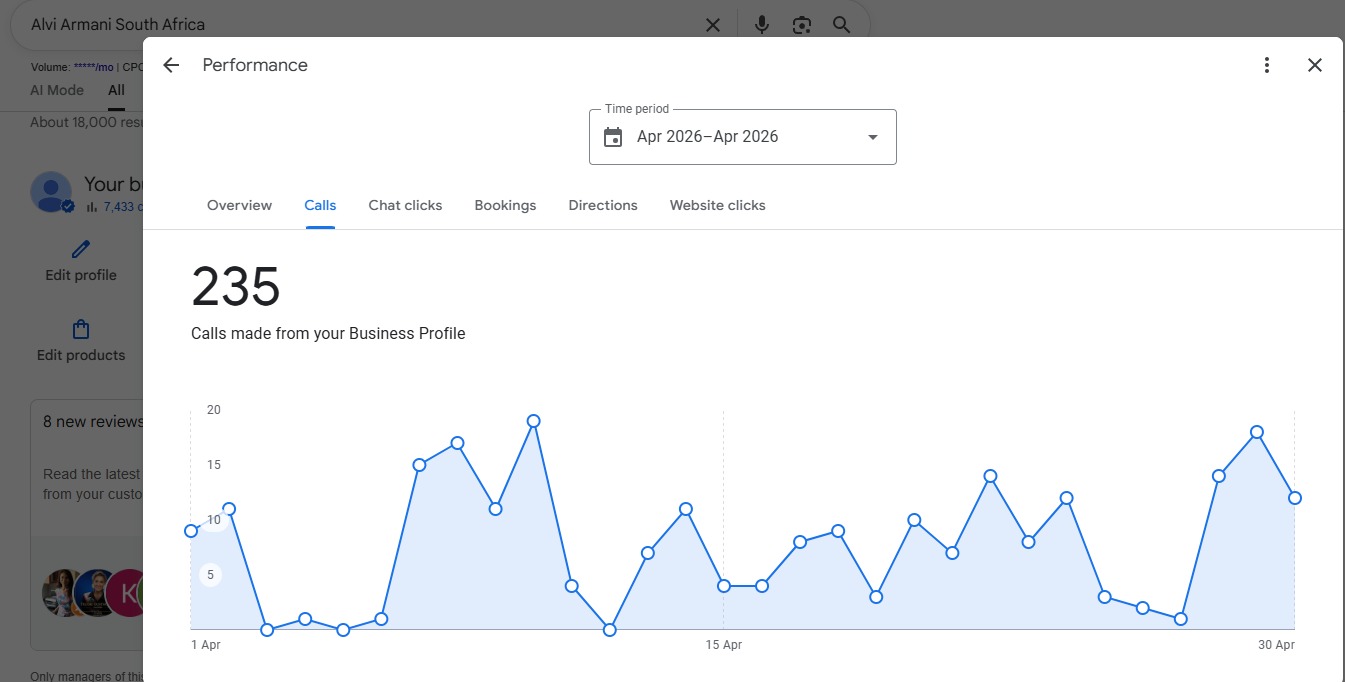The image size is (1345, 682).
Task: Select the All results tab
Action: point(117,90)
